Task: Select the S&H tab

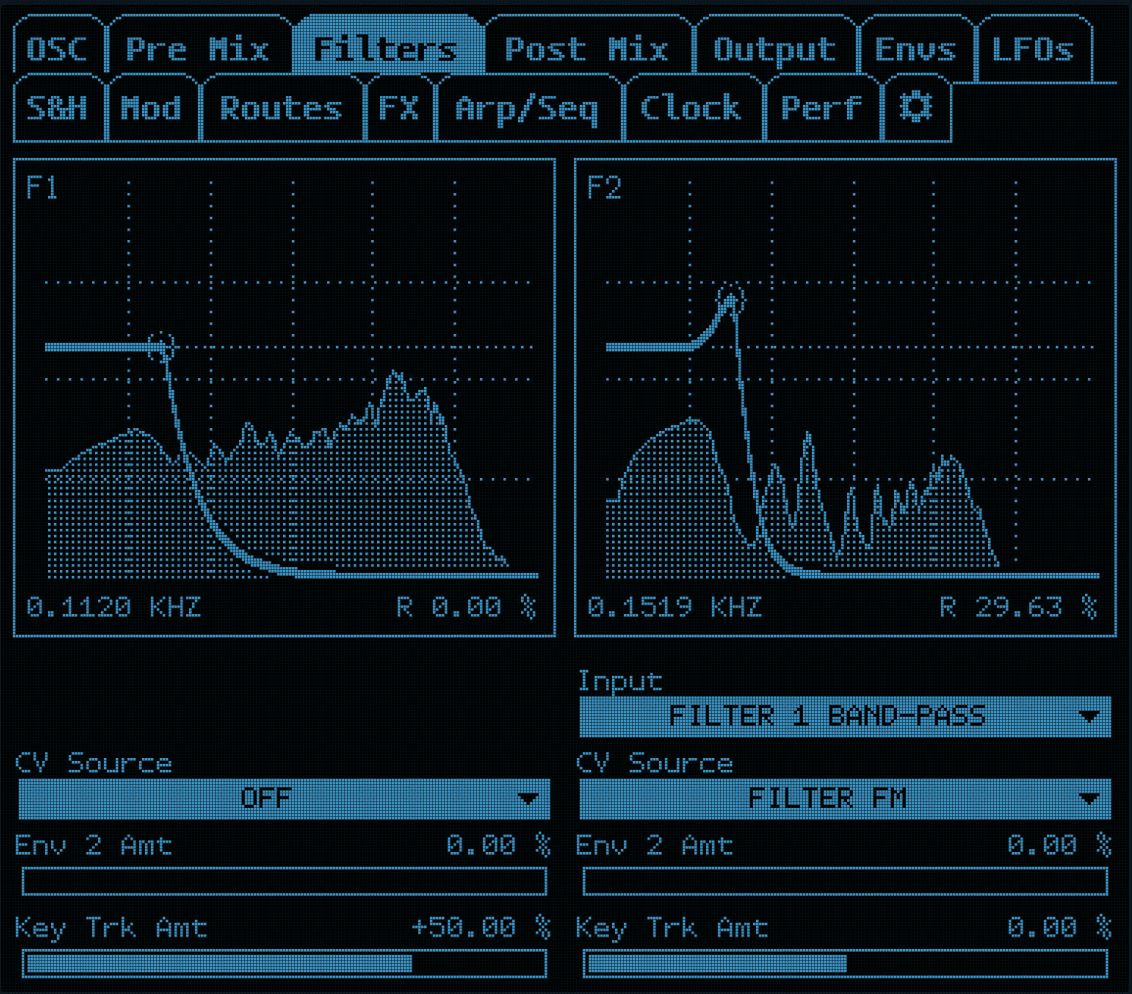Action: point(58,108)
